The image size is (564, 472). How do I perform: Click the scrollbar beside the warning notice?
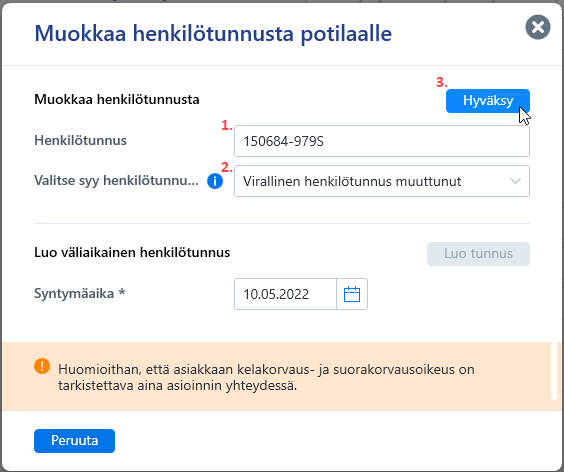coord(554,371)
